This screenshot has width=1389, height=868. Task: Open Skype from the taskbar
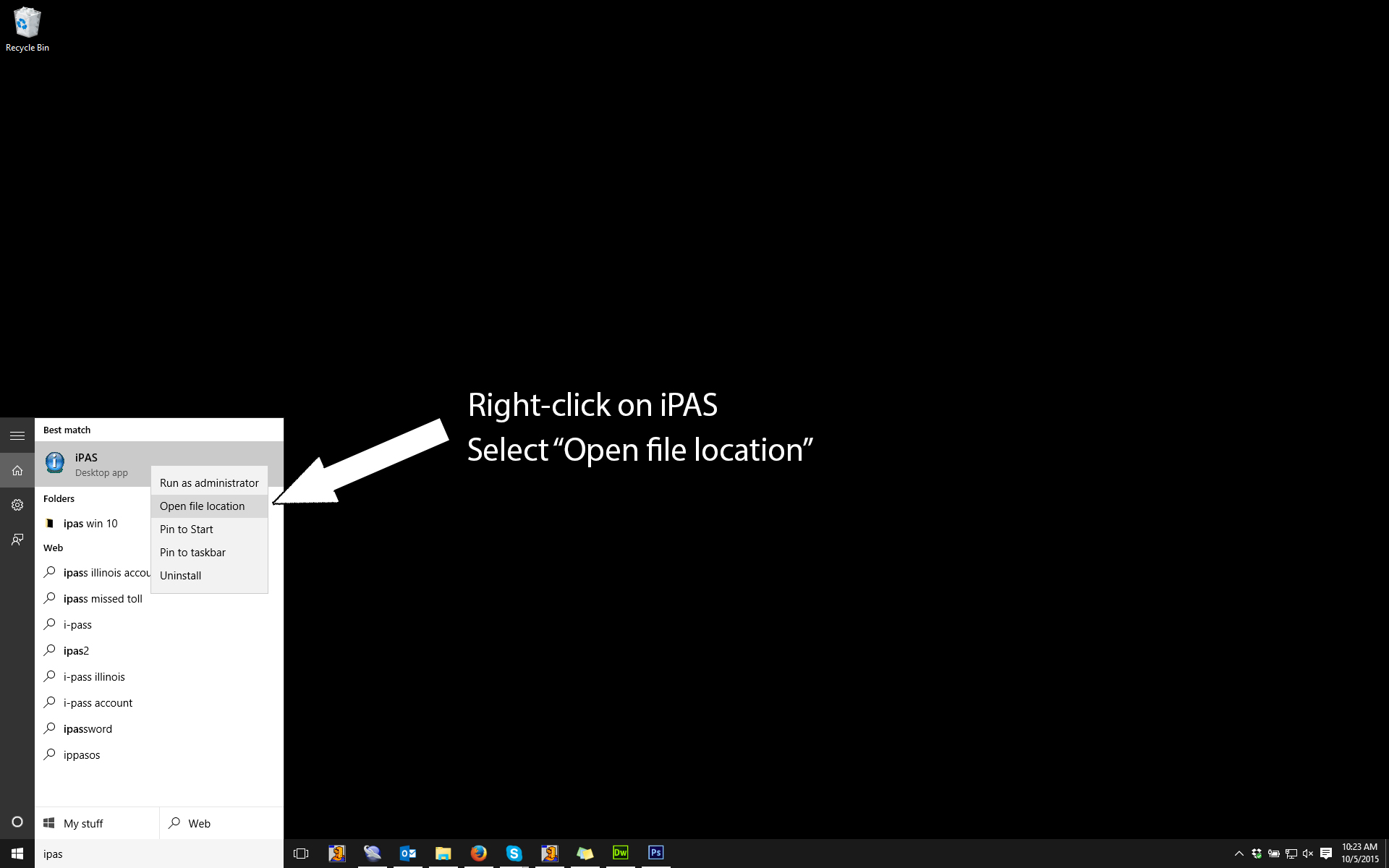coord(514,853)
